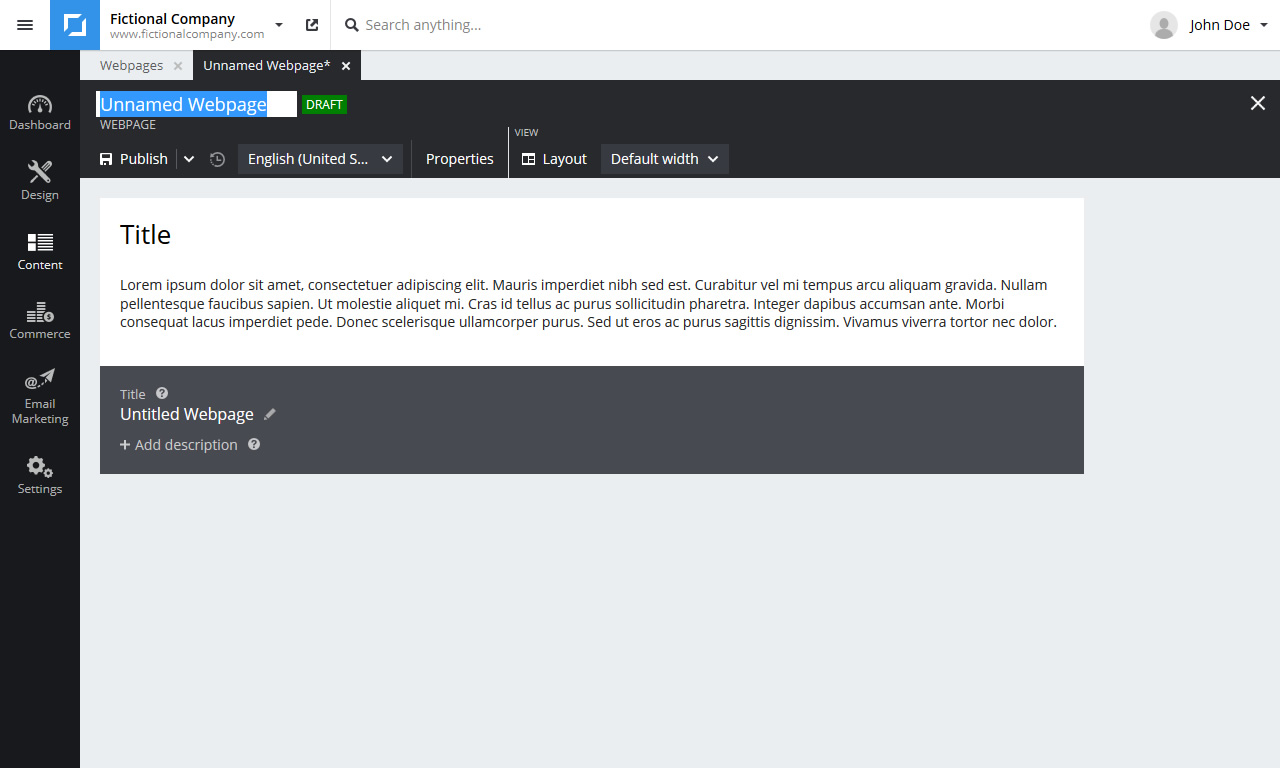The width and height of the screenshot is (1280, 768).
Task: Open the hamburger main menu
Action: pos(25,25)
